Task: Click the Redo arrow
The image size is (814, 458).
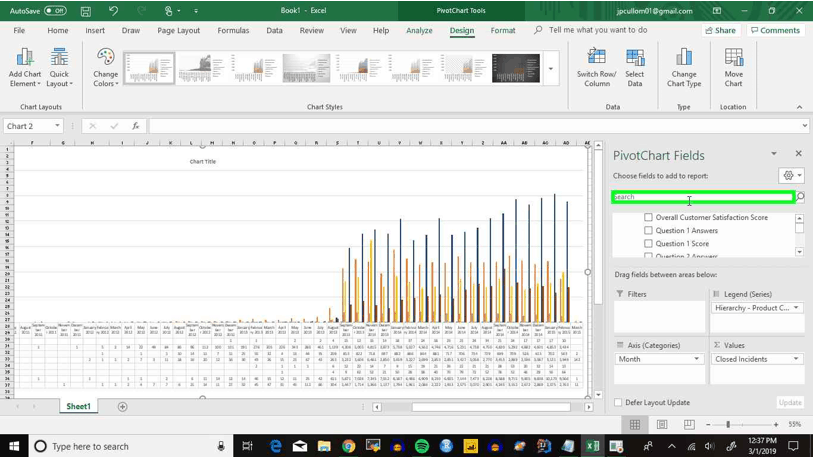Action: click(x=141, y=11)
